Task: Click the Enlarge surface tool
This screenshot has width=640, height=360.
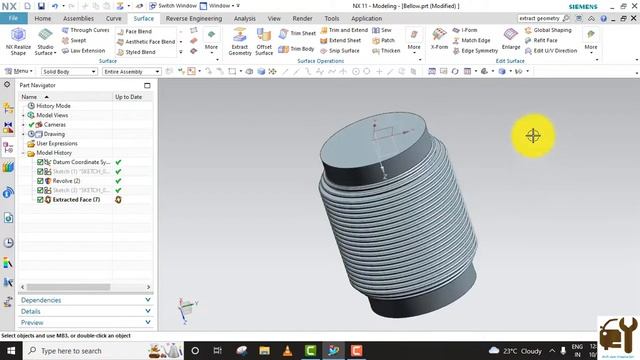Action: pyautogui.click(x=511, y=40)
